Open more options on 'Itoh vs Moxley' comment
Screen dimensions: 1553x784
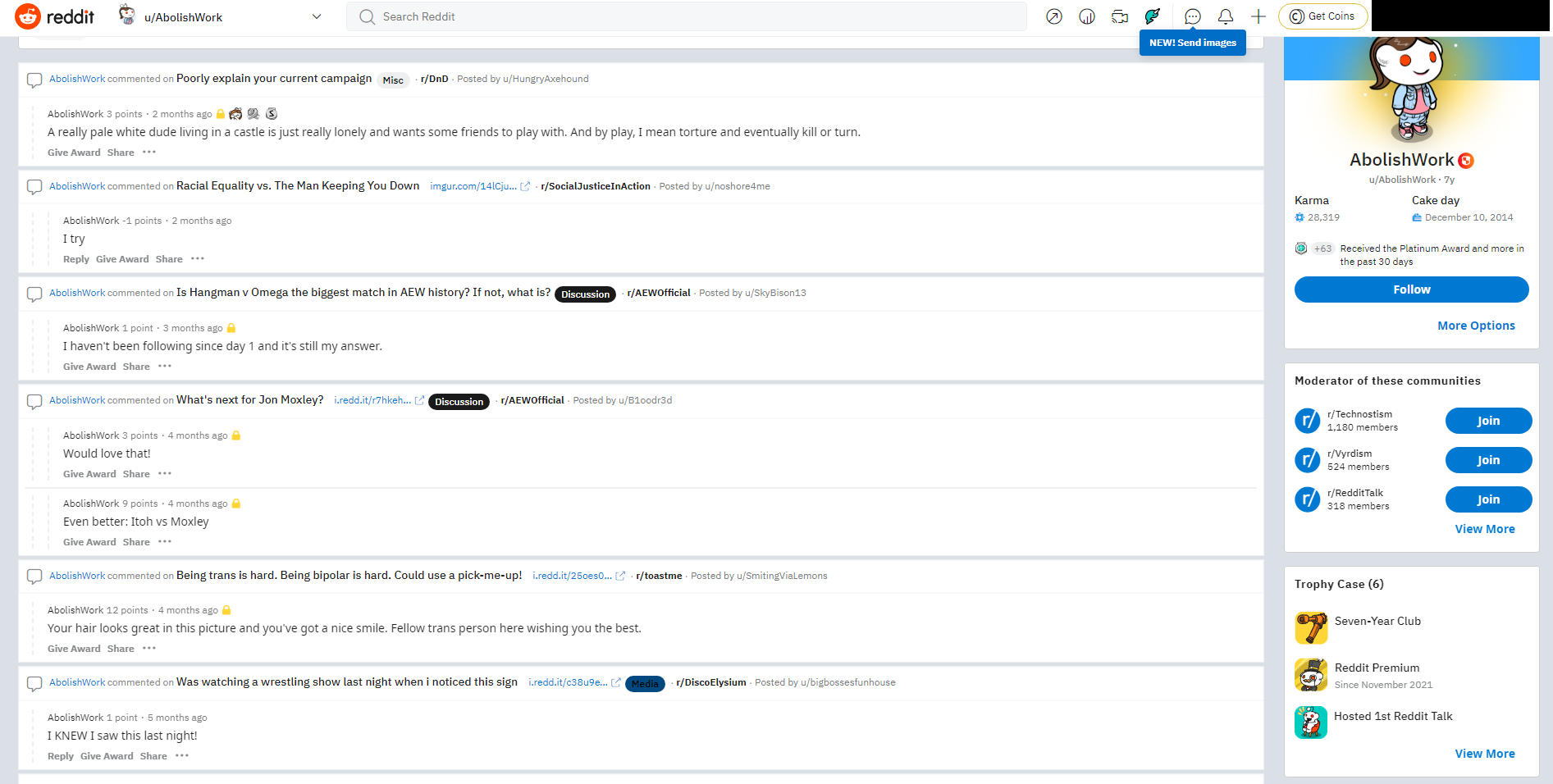pyautogui.click(x=164, y=541)
